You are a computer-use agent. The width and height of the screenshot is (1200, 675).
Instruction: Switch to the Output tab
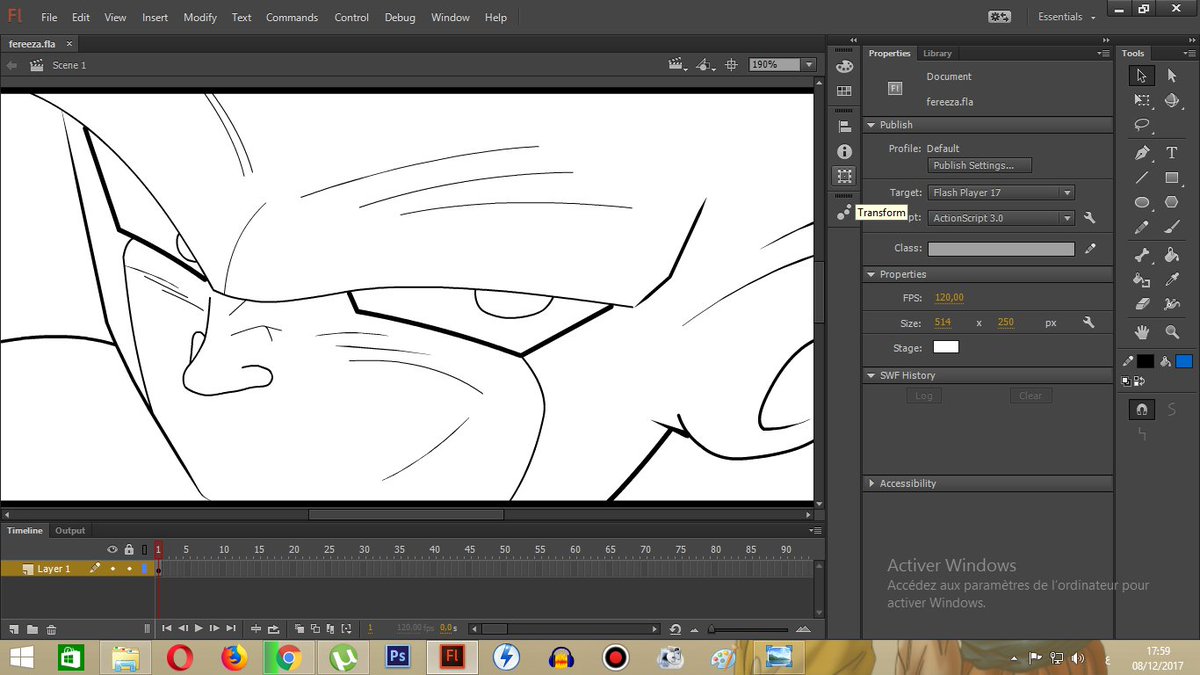(x=70, y=530)
